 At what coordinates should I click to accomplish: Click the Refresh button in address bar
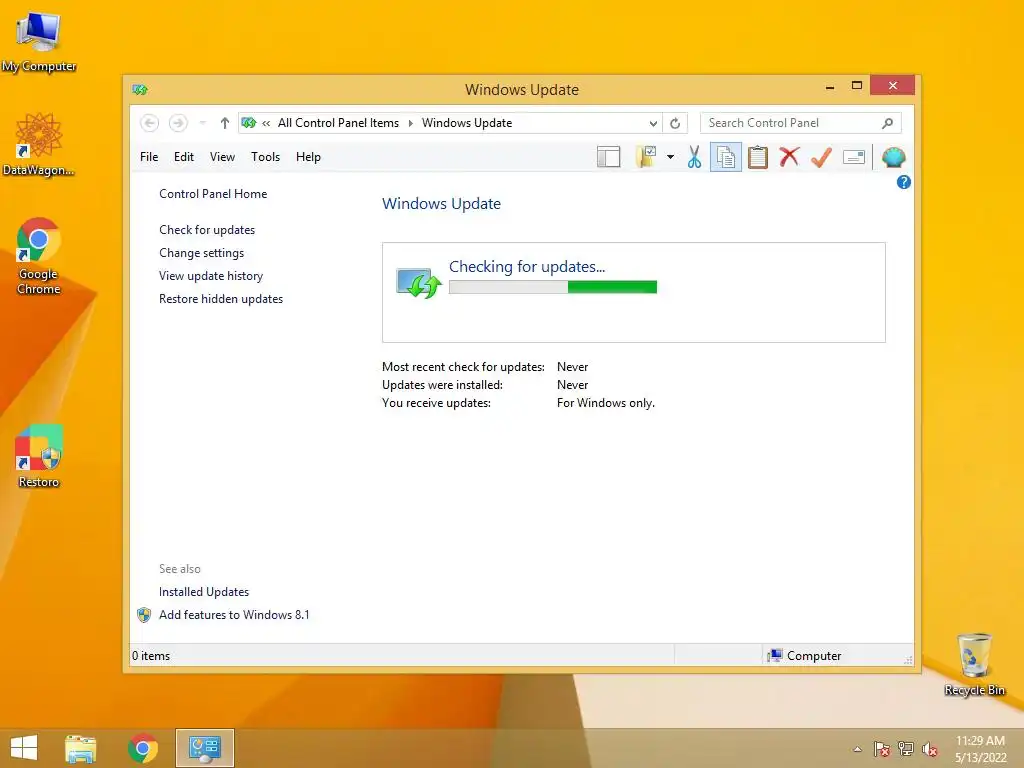point(675,123)
